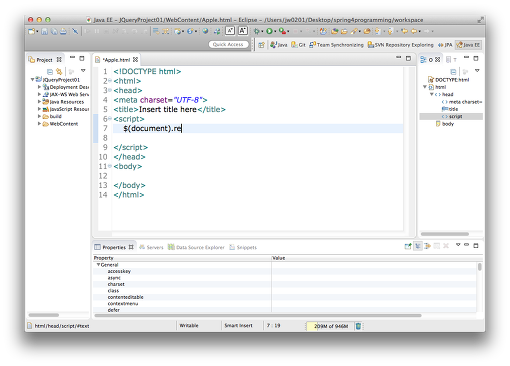Click the Print toolbar icon

pyautogui.click(x=63, y=31)
